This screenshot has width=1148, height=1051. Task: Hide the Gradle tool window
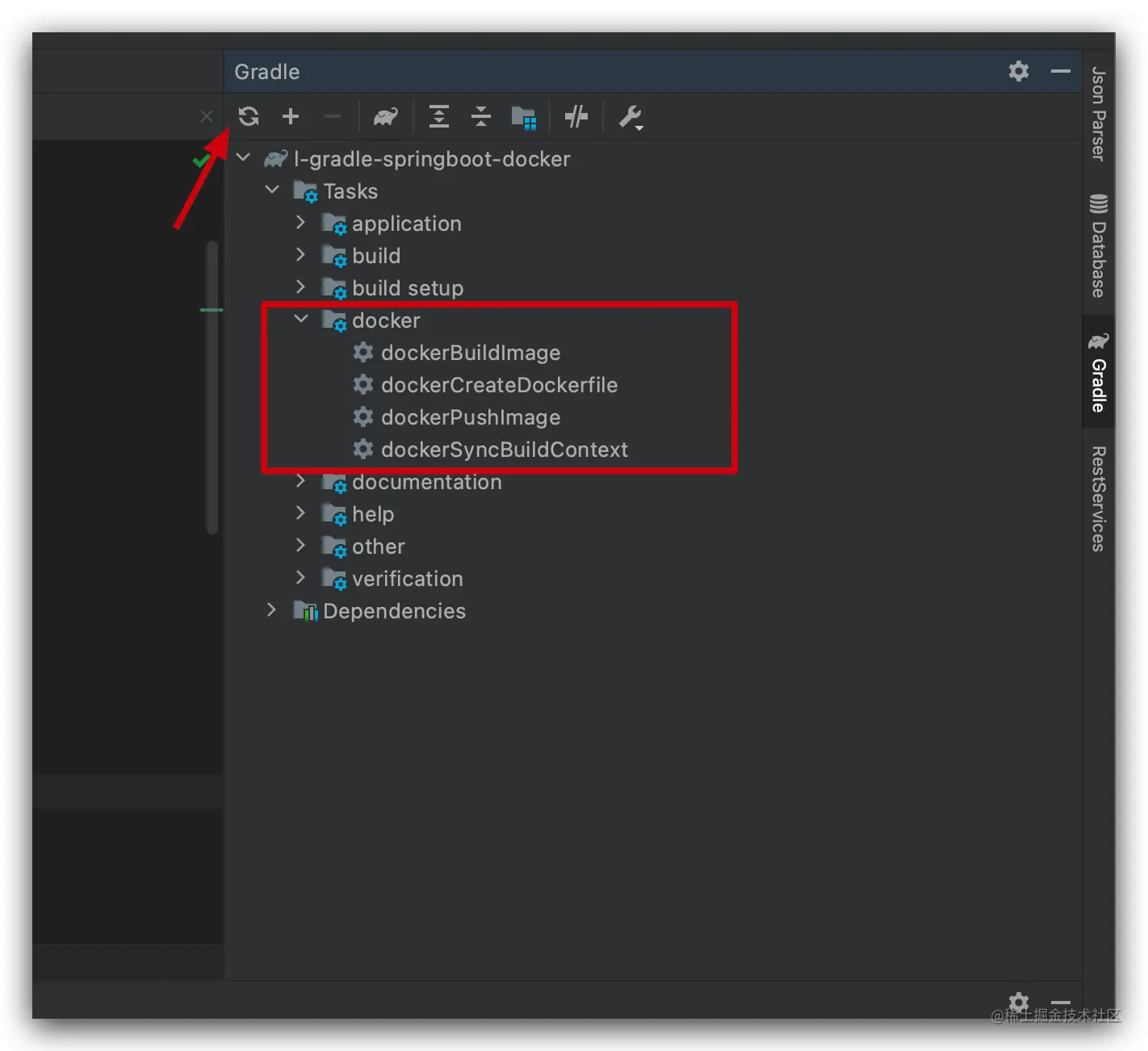point(1061,71)
